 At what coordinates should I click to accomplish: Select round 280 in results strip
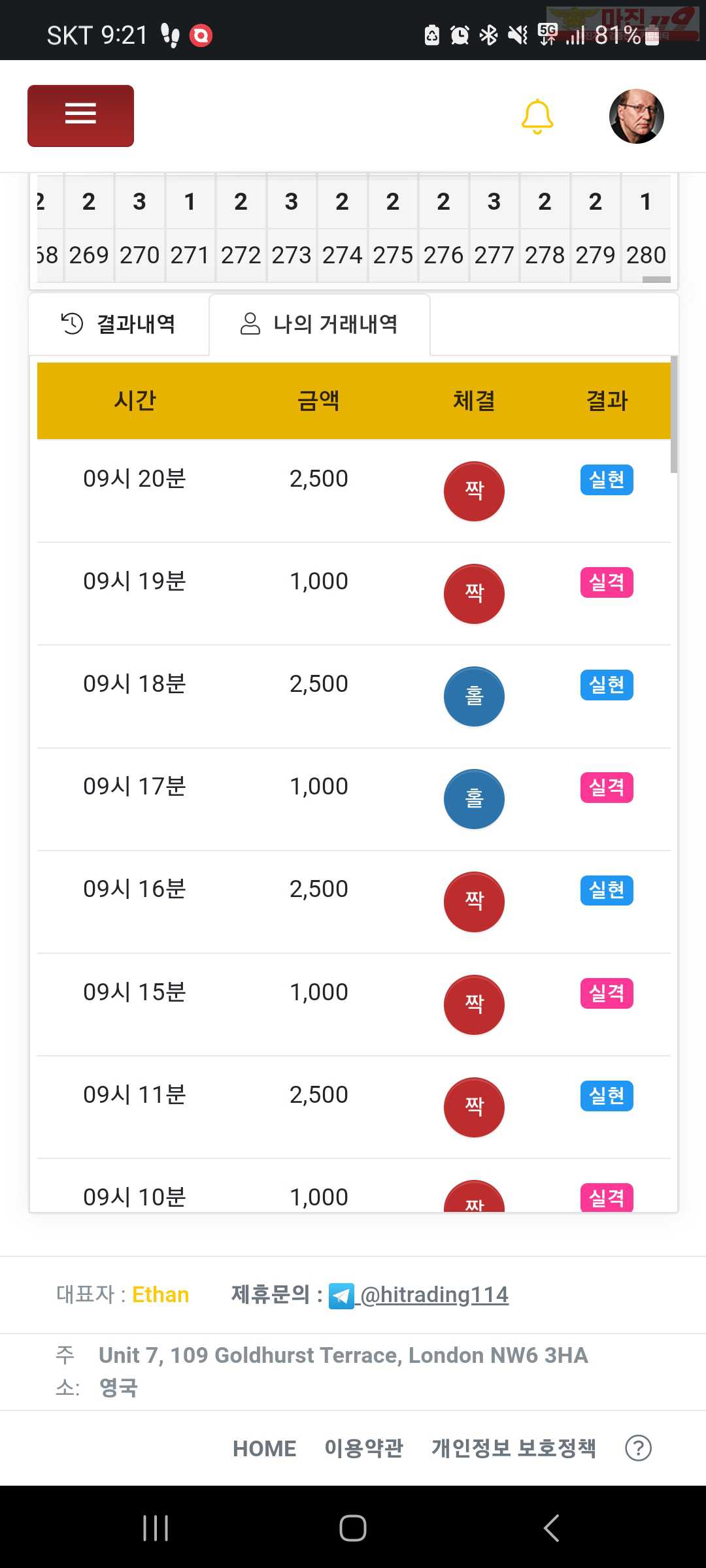[x=646, y=255]
